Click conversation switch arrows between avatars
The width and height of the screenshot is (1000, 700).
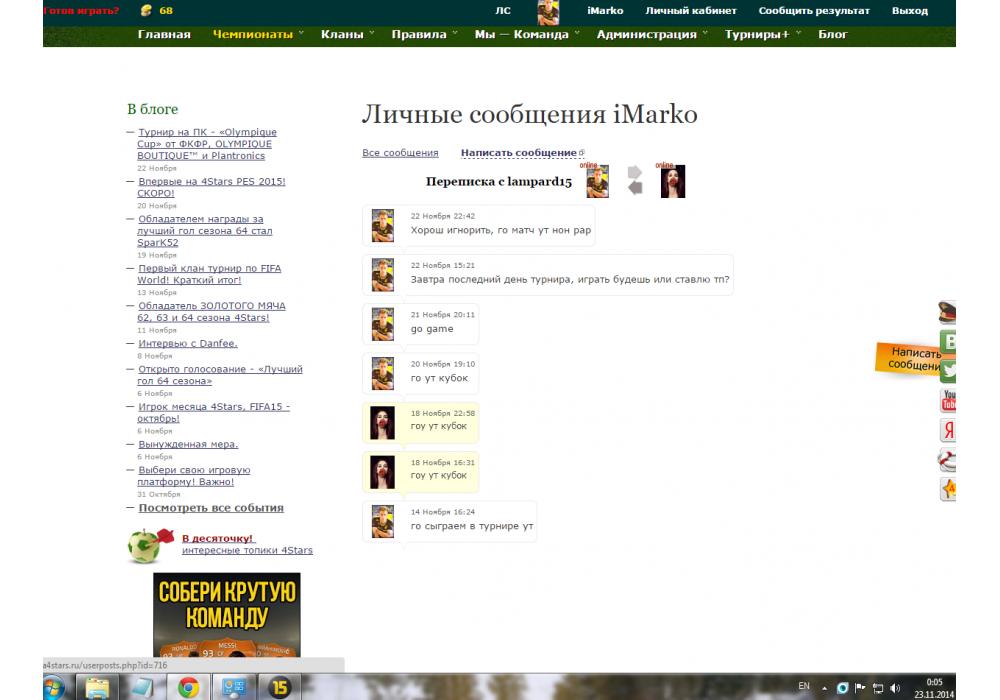(634, 180)
